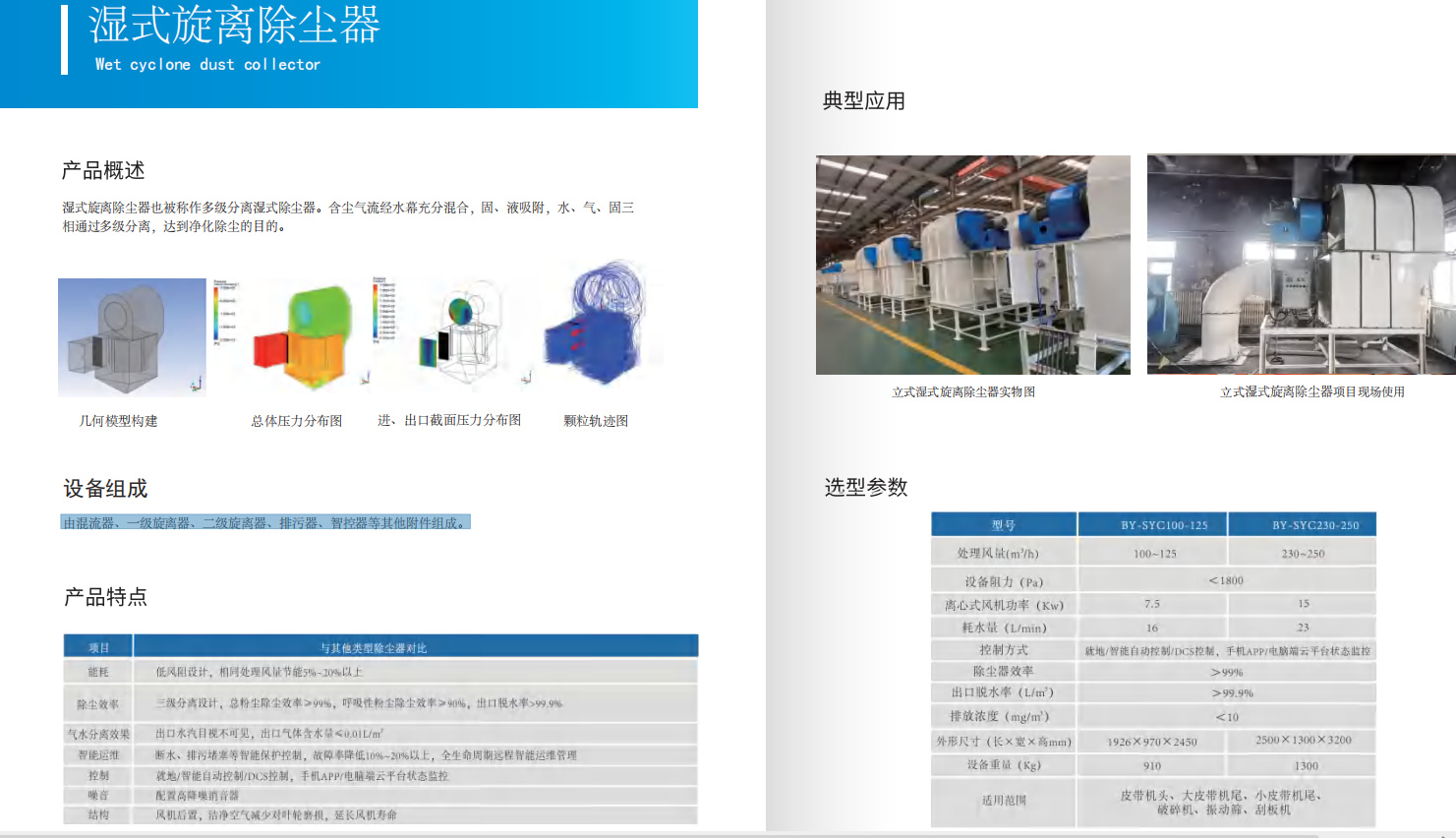This screenshot has width=1456, height=838.
Task: Click the geometric model construction image
Action: click(132, 337)
